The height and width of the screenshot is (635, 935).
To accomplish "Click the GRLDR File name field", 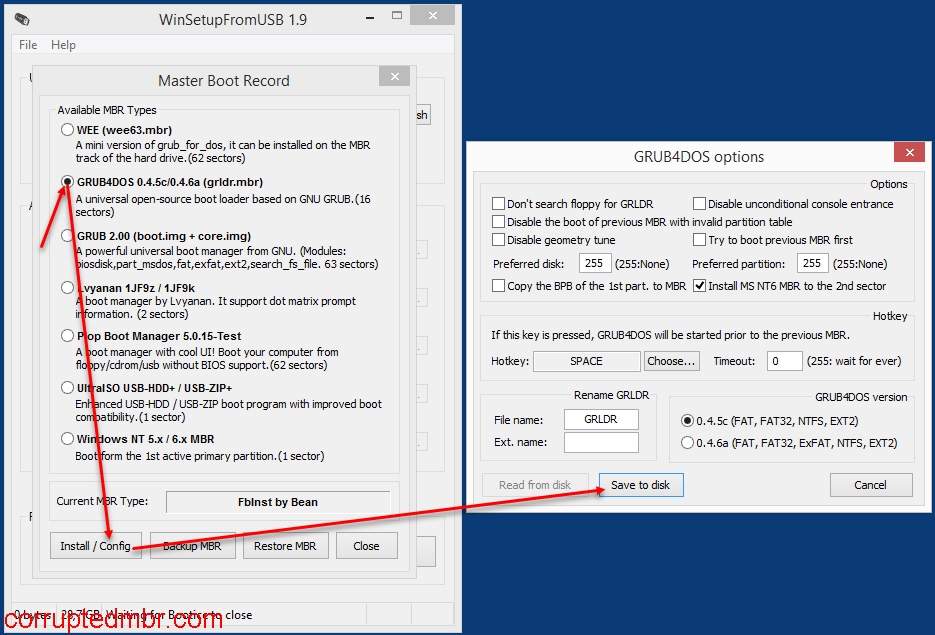I will coord(601,420).
